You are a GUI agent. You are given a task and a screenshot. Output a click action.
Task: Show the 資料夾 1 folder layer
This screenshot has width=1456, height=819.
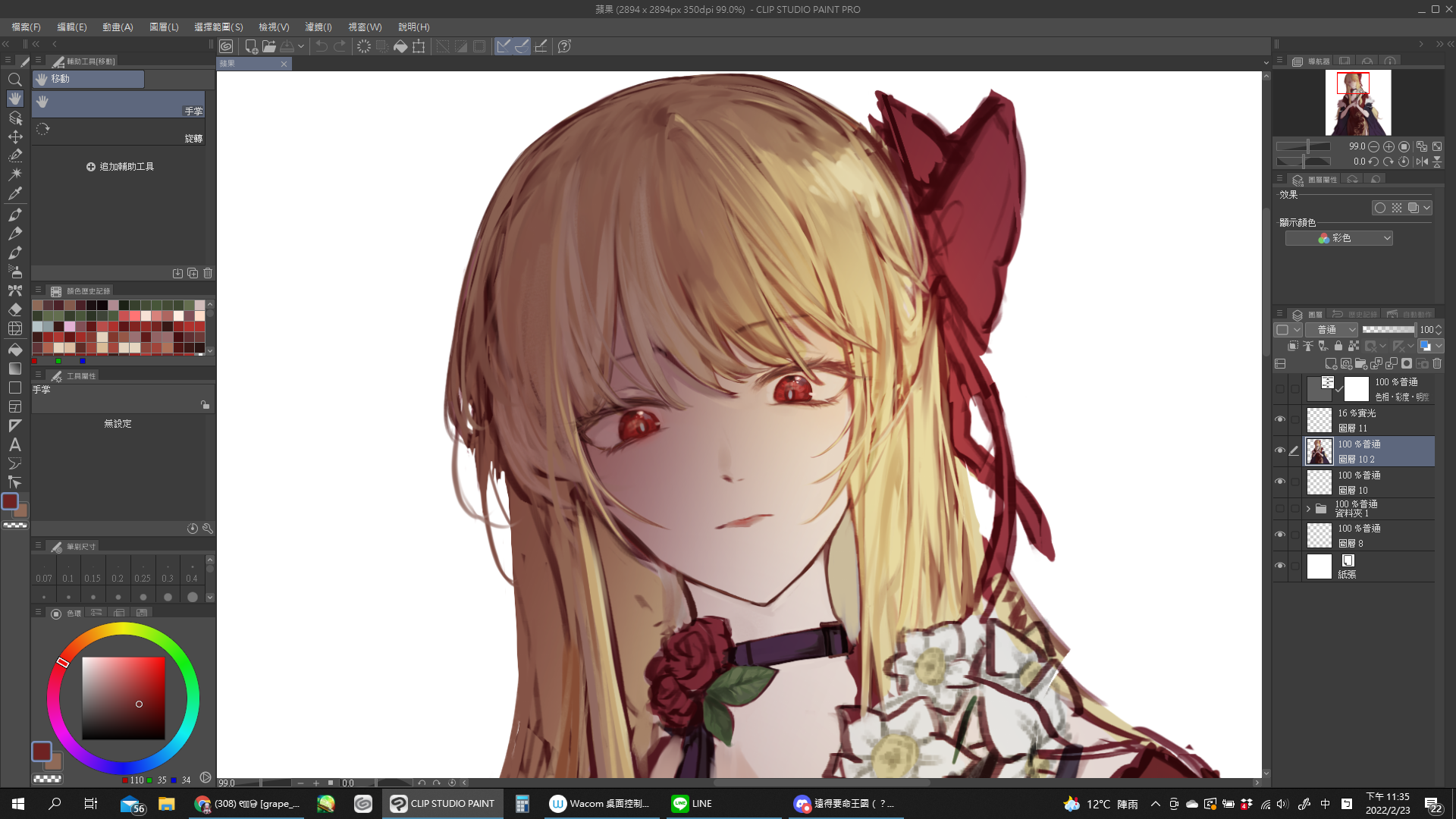[x=1280, y=508]
